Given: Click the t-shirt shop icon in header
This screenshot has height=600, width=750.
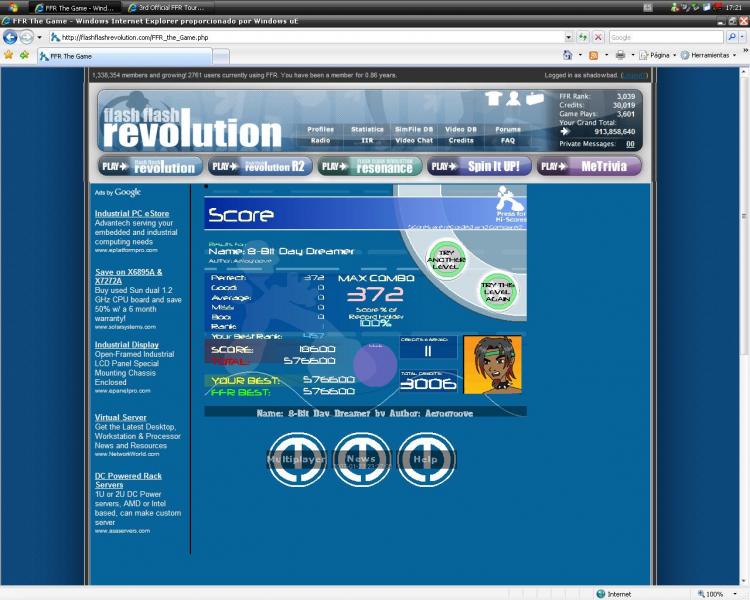Looking at the screenshot, I should point(493,98).
